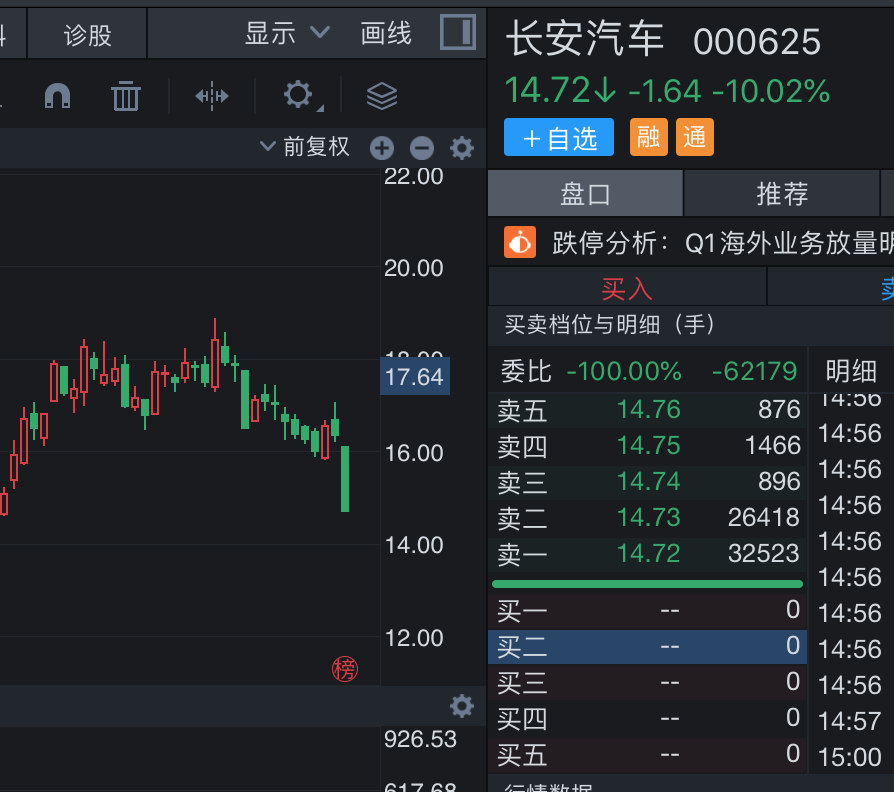This screenshot has width=894, height=792.
Task: Click the 买卖档位与明细（手） header
Action: pyautogui.click(x=609, y=325)
